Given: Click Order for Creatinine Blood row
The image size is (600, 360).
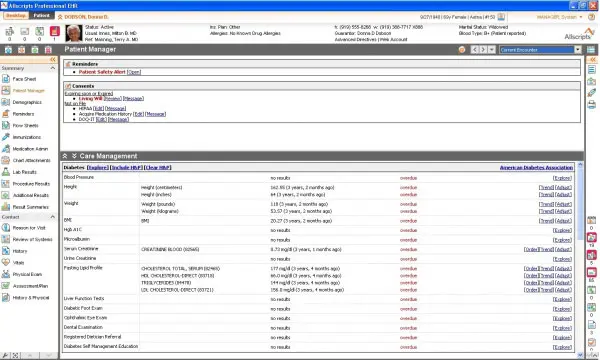Looking at the screenshot, I should (x=531, y=249).
